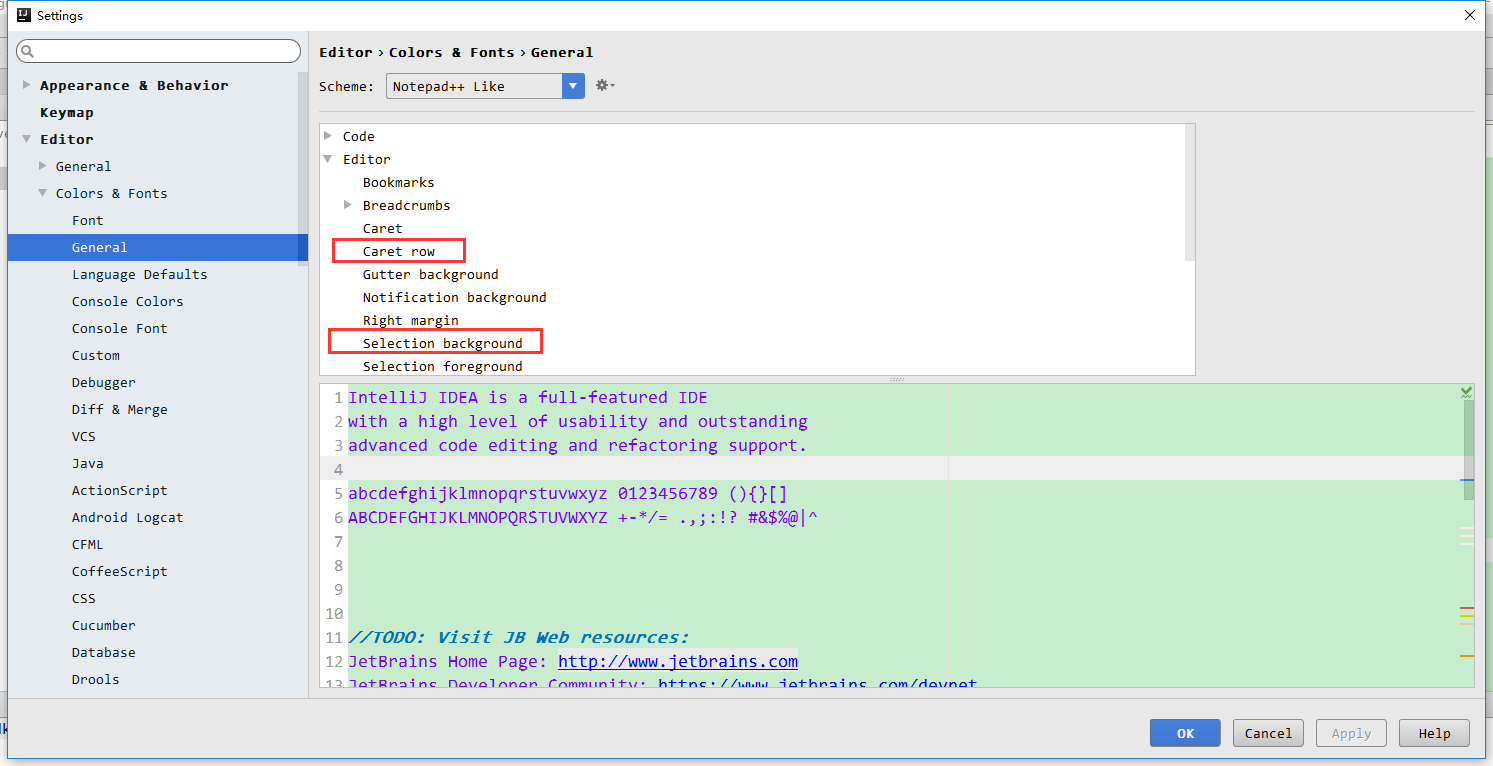The height and width of the screenshot is (766, 1493).
Task: Click Editor in the breadcrumb path
Action: pos(346,52)
